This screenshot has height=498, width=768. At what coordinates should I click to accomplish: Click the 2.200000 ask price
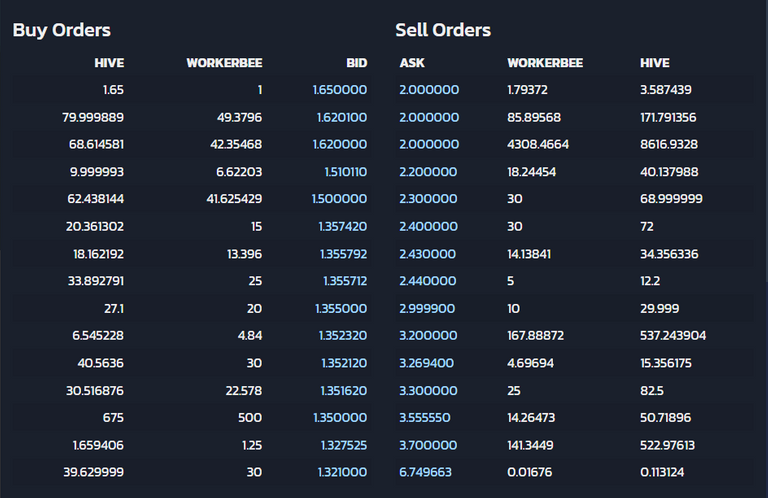(428, 172)
